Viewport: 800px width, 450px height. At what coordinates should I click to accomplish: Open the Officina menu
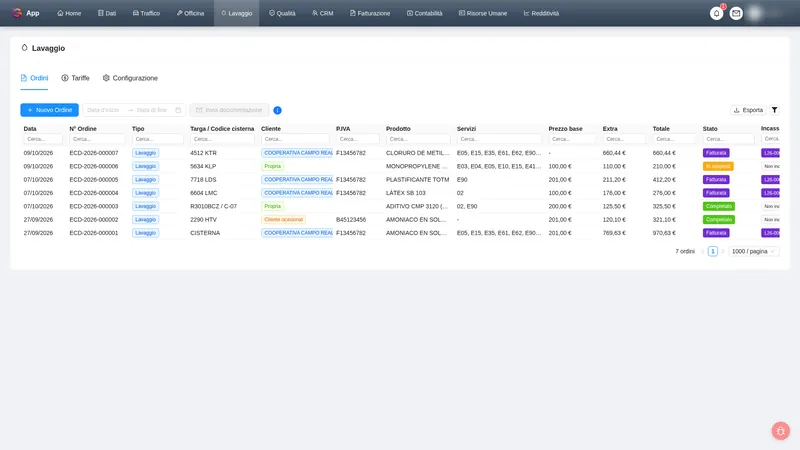pos(190,13)
